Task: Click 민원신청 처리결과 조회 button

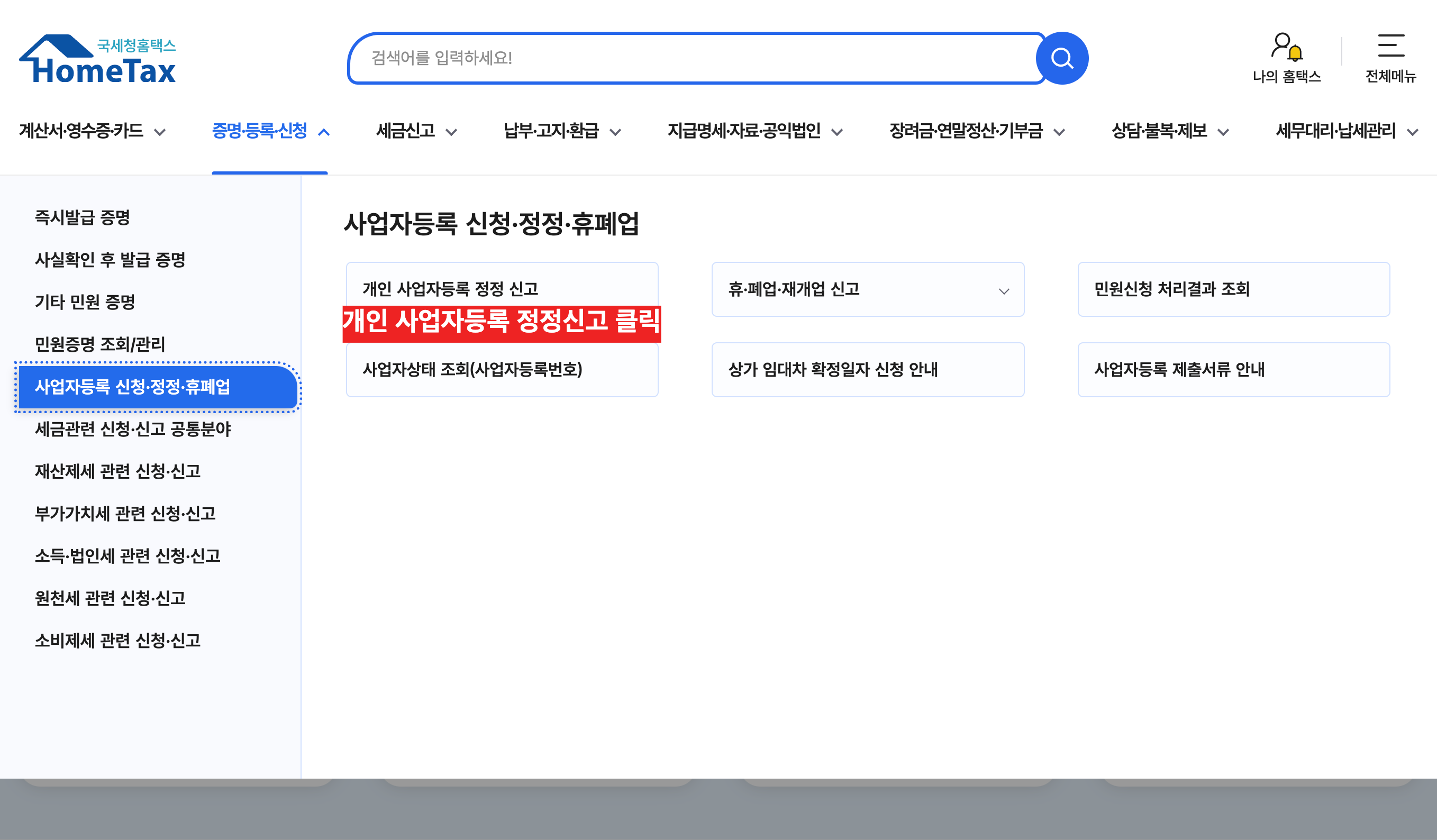Action: [1233, 289]
